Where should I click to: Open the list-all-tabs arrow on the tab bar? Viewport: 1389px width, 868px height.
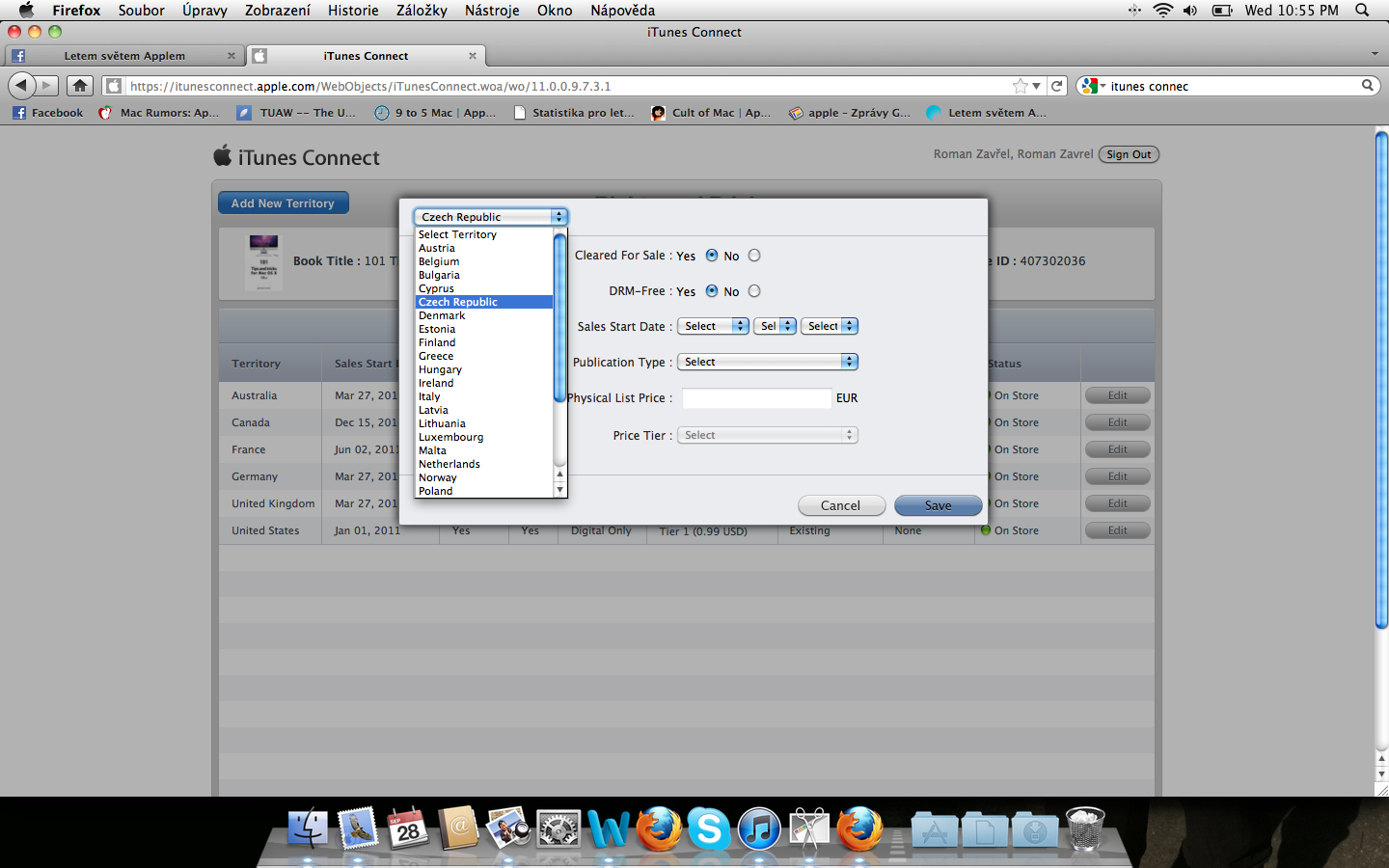[1375, 54]
